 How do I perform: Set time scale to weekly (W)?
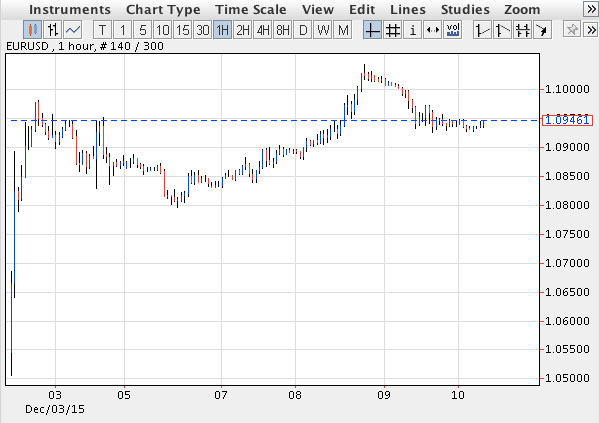point(323,30)
